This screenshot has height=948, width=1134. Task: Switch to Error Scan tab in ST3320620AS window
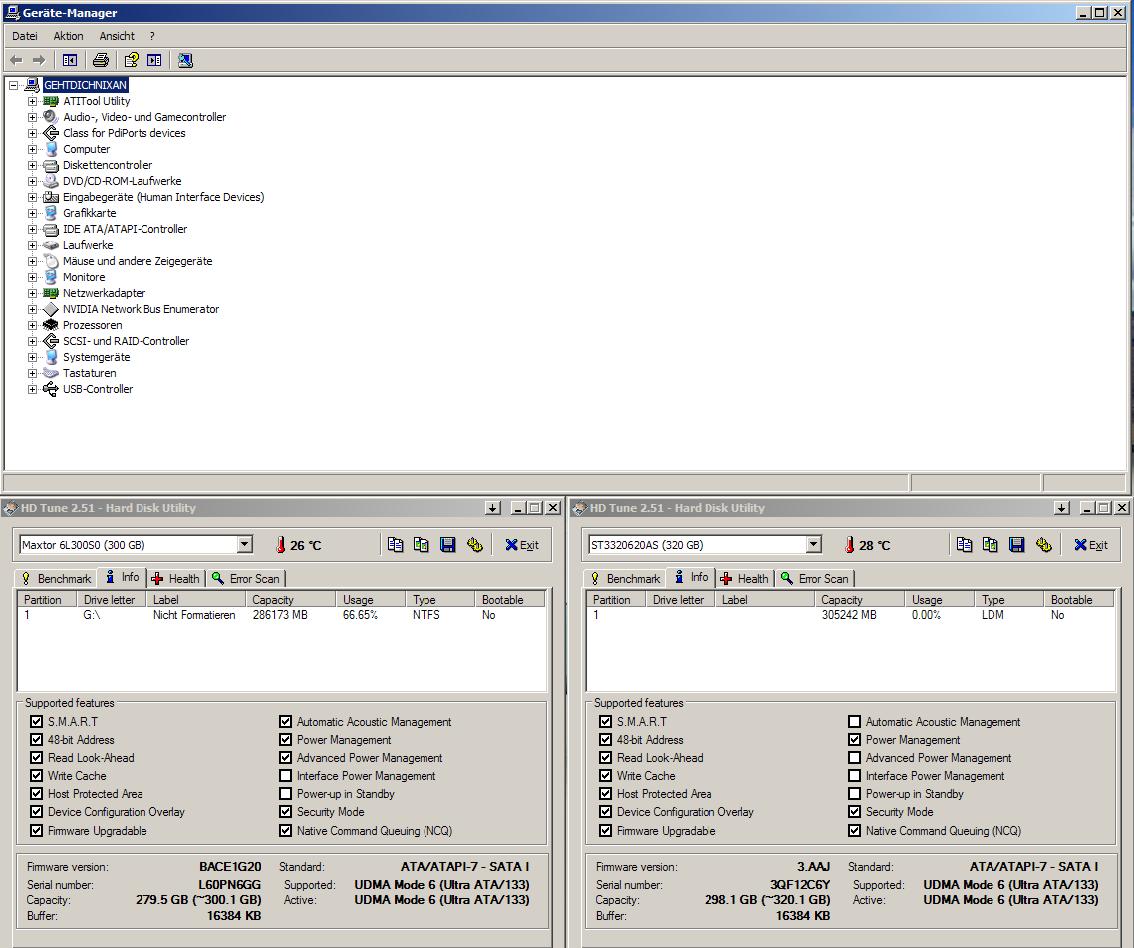814,578
